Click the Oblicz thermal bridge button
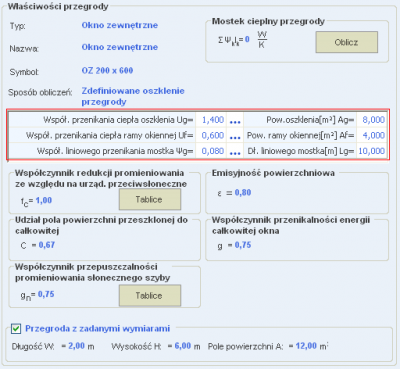400x369 pixels. [347, 42]
